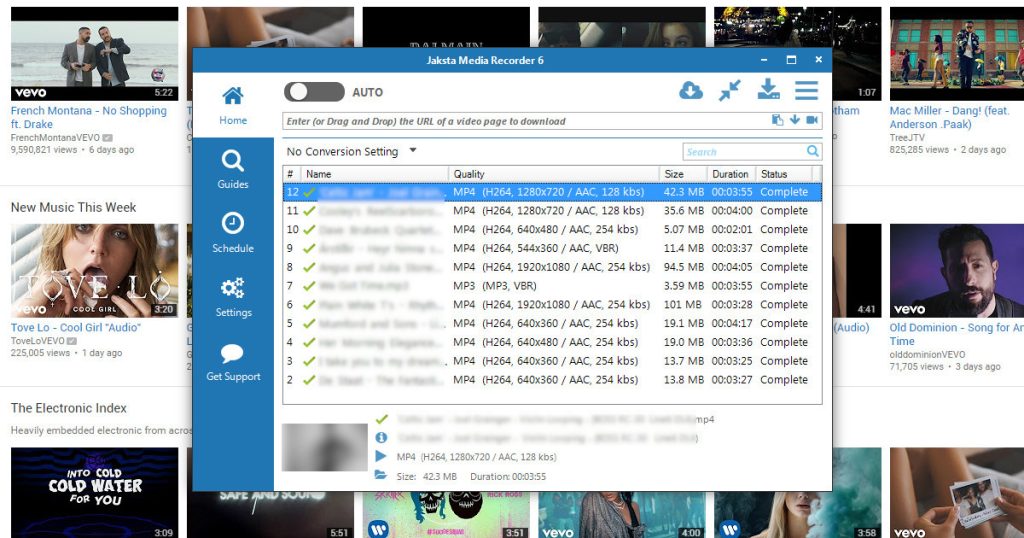This screenshot has width=1024, height=538.
Task: Click the paste URL clipboard icon
Action: pyautogui.click(x=777, y=121)
